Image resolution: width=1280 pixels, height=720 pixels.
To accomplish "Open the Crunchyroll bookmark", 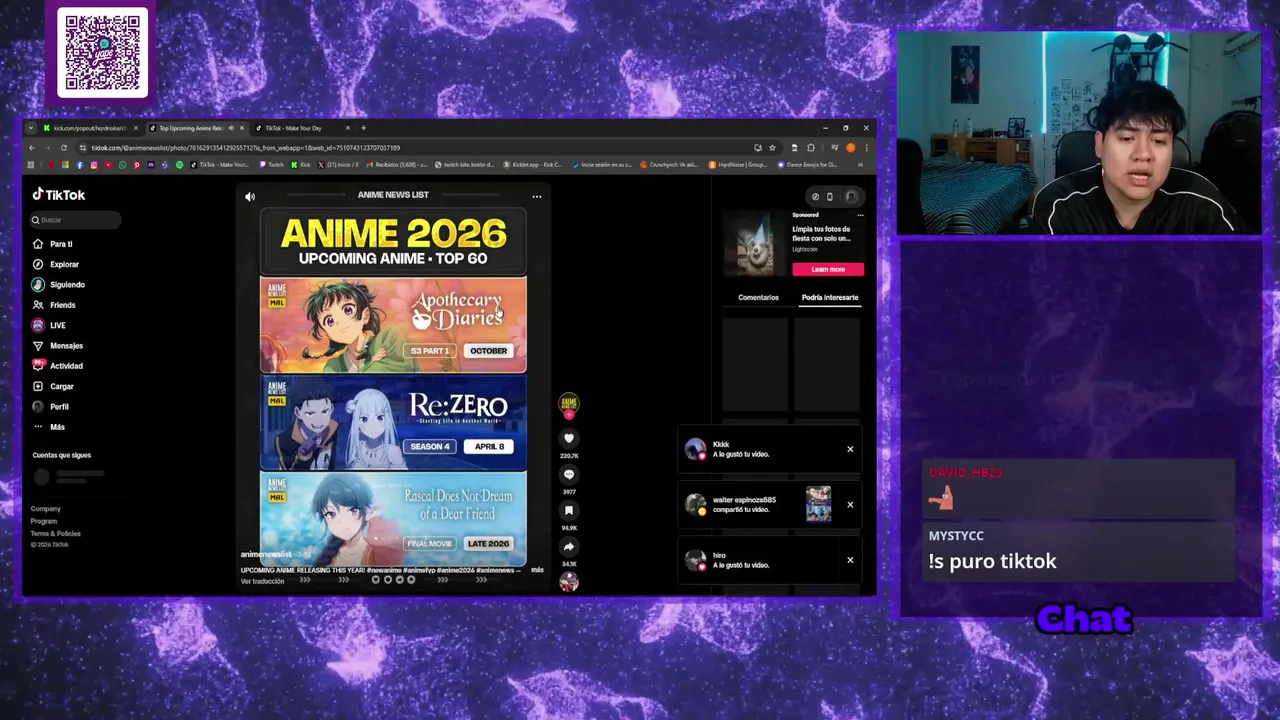I will 669,165.
